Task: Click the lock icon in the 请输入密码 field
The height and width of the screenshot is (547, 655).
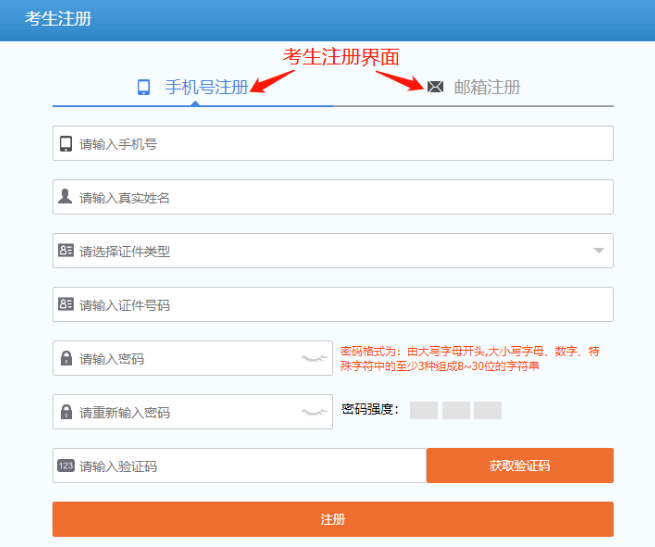Action: [x=66, y=358]
